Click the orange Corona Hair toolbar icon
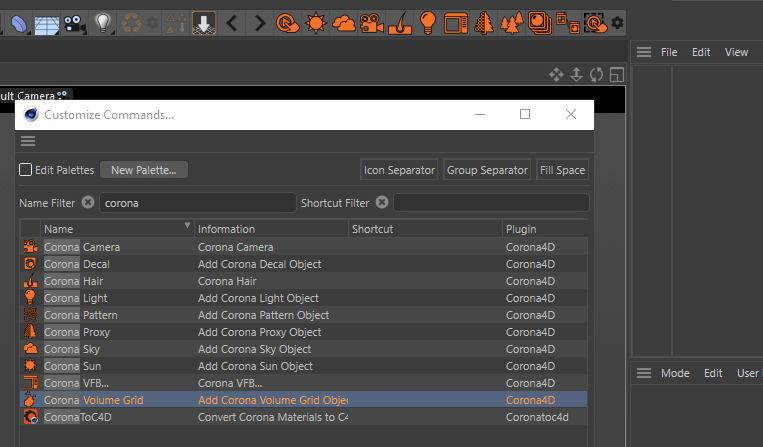Image resolution: width=763 pixels, height=447 pixels. (400, 23)
